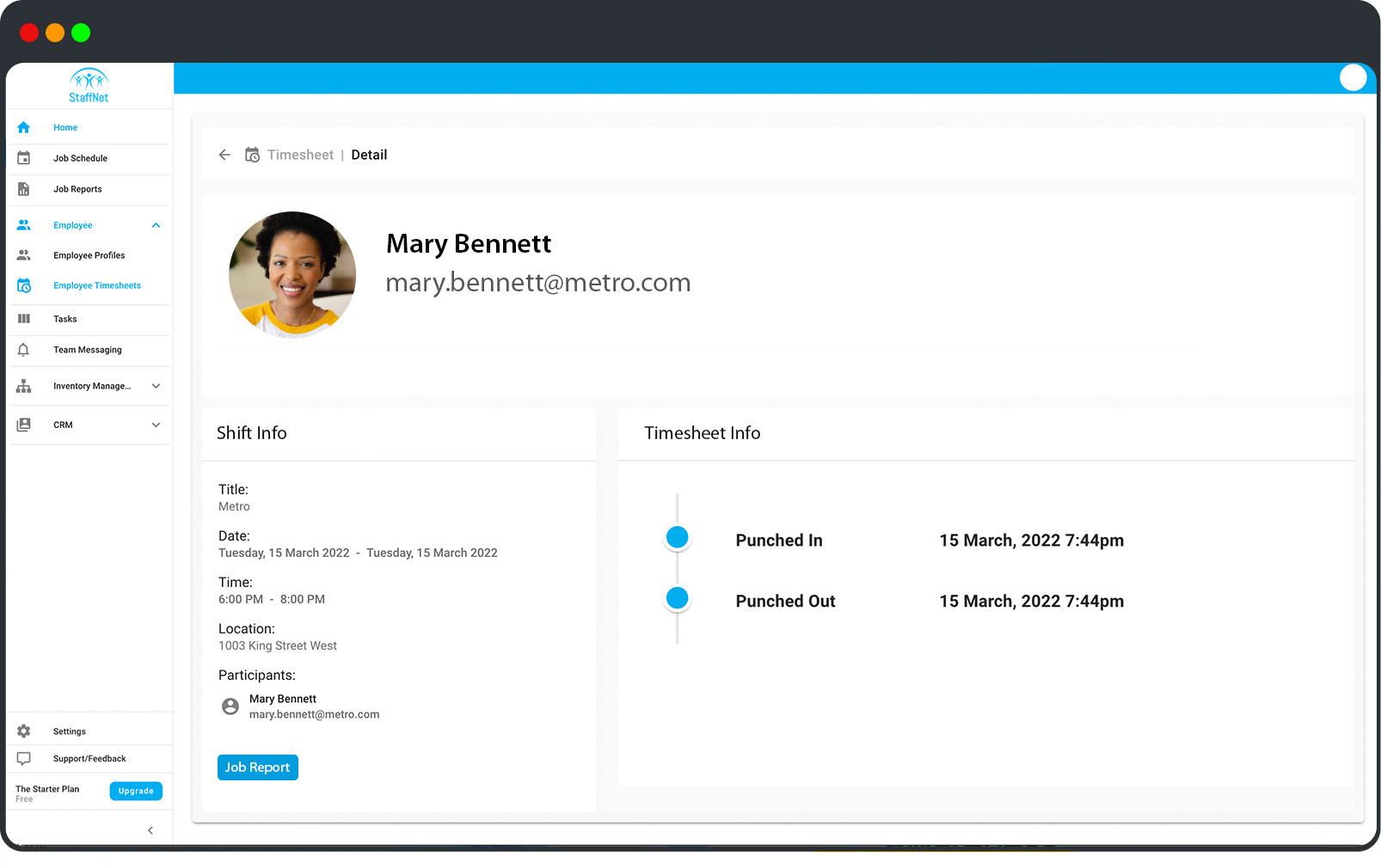
Task: Click the StaffNet logo
Action: click(89, 86)
